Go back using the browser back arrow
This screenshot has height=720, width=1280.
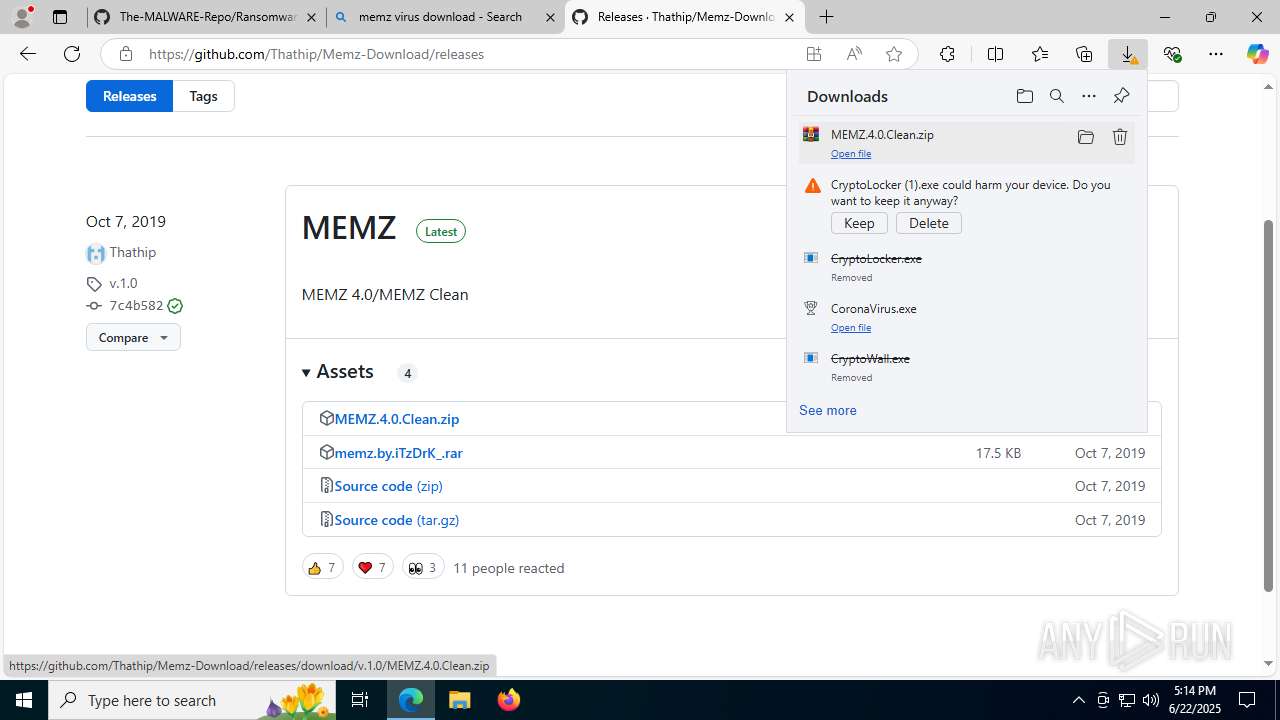[x=28, y=54]
